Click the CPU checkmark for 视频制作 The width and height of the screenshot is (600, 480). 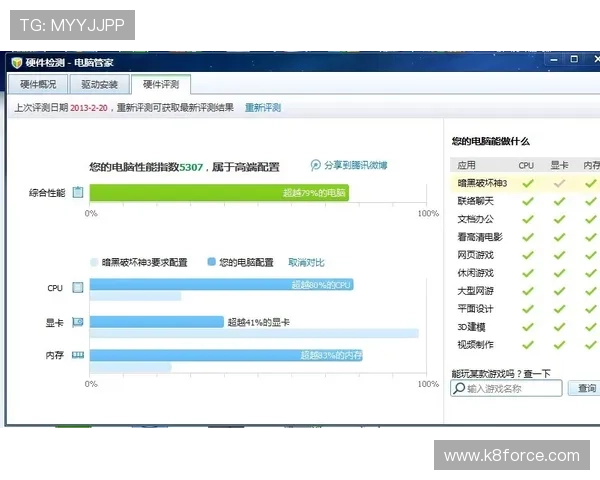coord(528,345)
